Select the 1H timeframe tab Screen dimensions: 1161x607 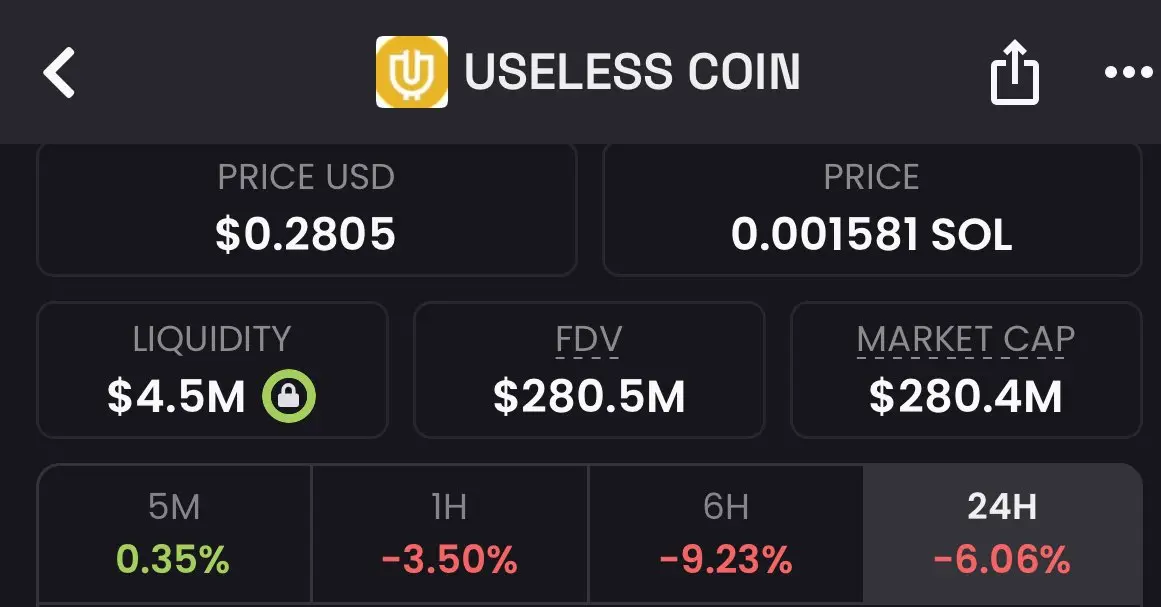449,533
